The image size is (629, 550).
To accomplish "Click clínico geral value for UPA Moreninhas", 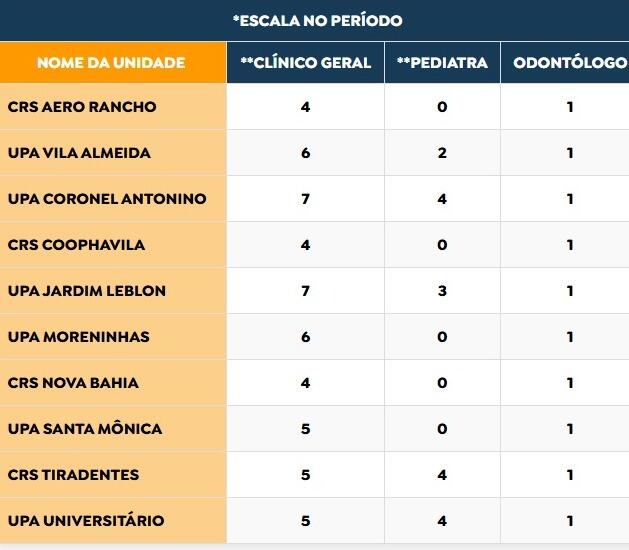I will [305, 337].
